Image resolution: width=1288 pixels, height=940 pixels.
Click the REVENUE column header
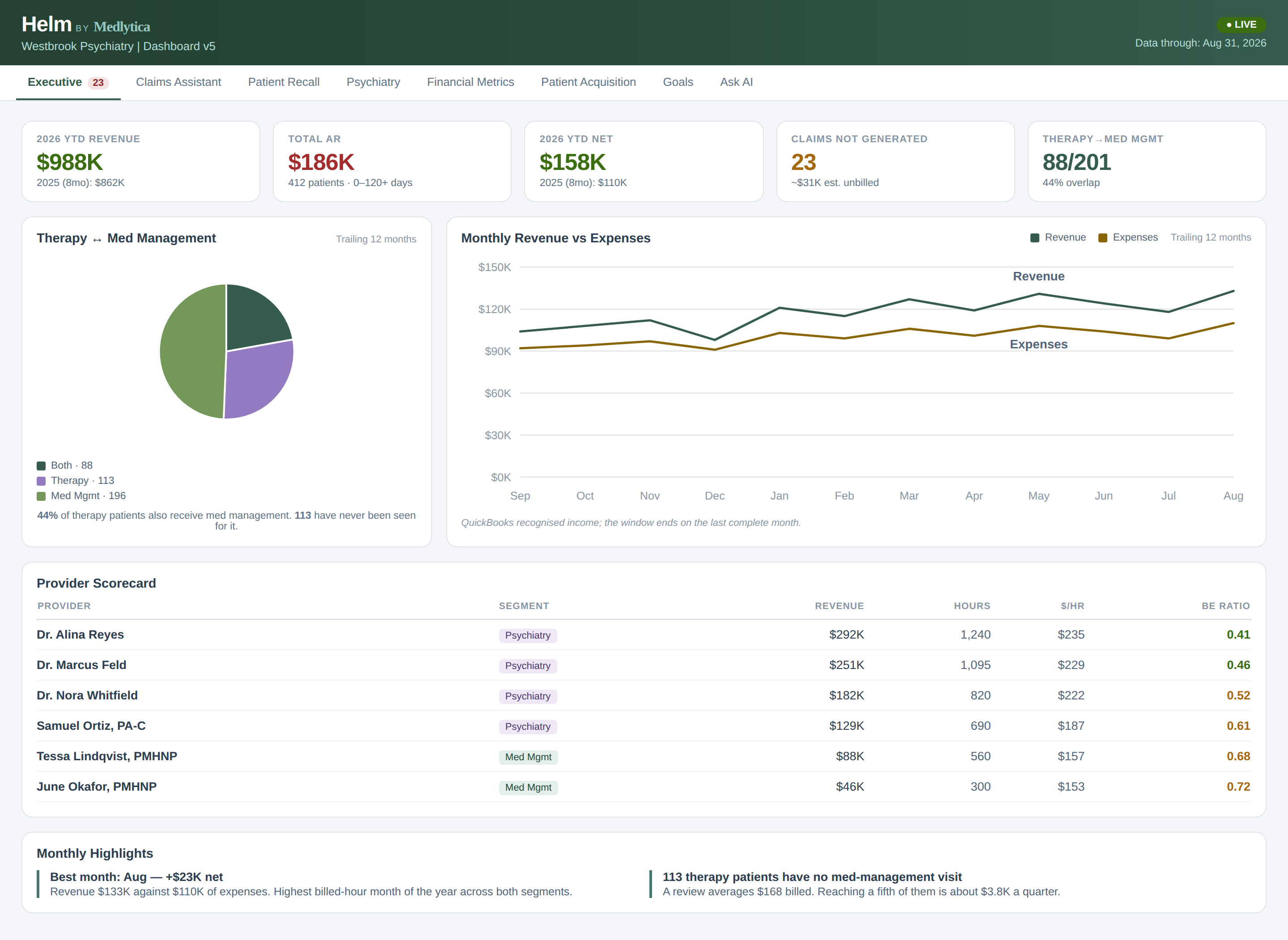click(839, 606)
